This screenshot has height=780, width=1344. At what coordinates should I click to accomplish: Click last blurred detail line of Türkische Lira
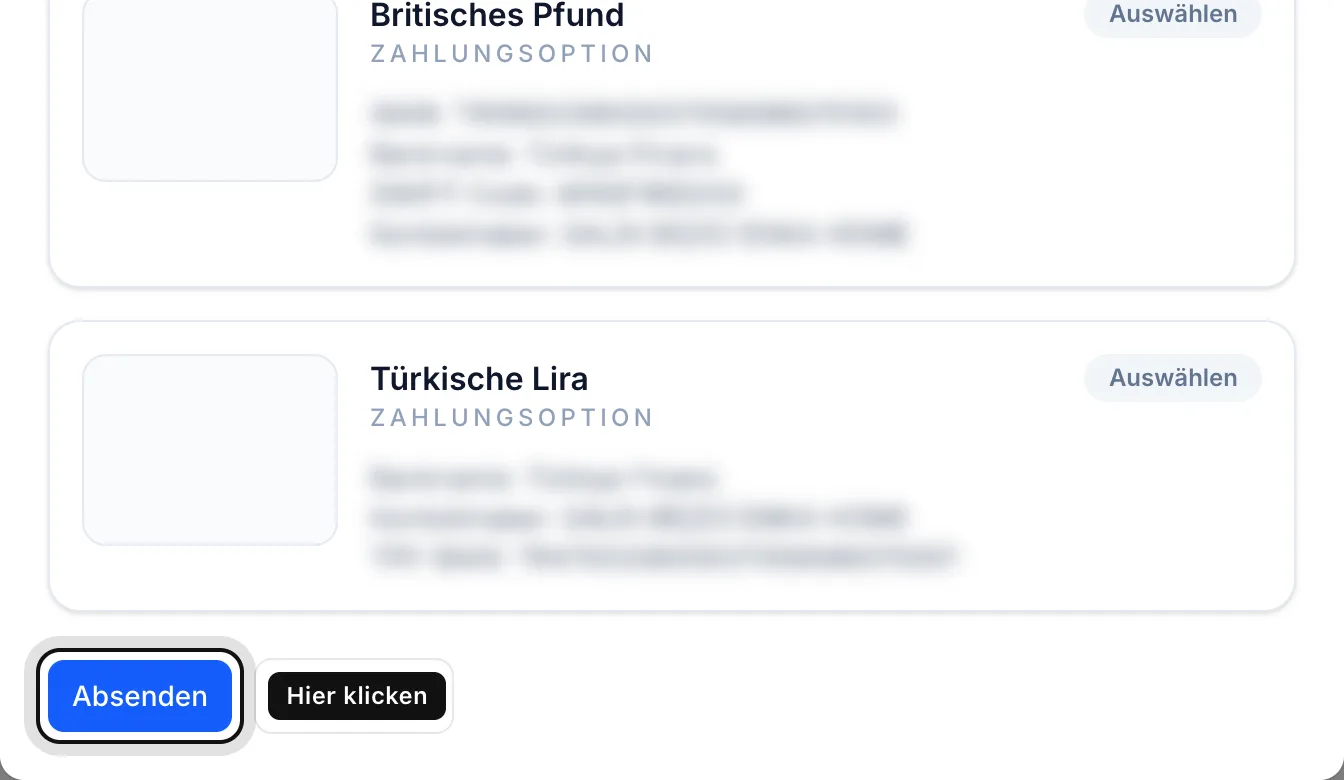(664, 557)
